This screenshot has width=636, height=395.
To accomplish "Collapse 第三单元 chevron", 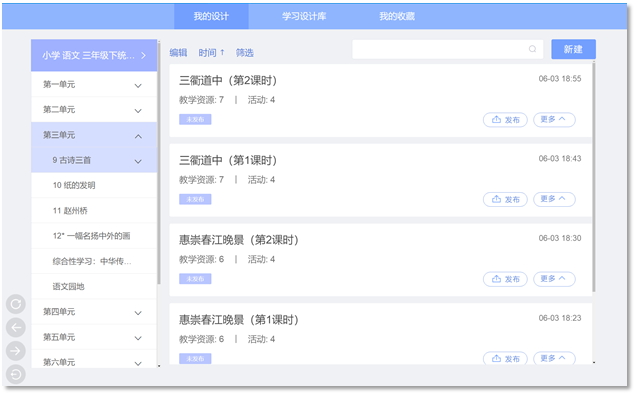I will (x=138, y=136).
